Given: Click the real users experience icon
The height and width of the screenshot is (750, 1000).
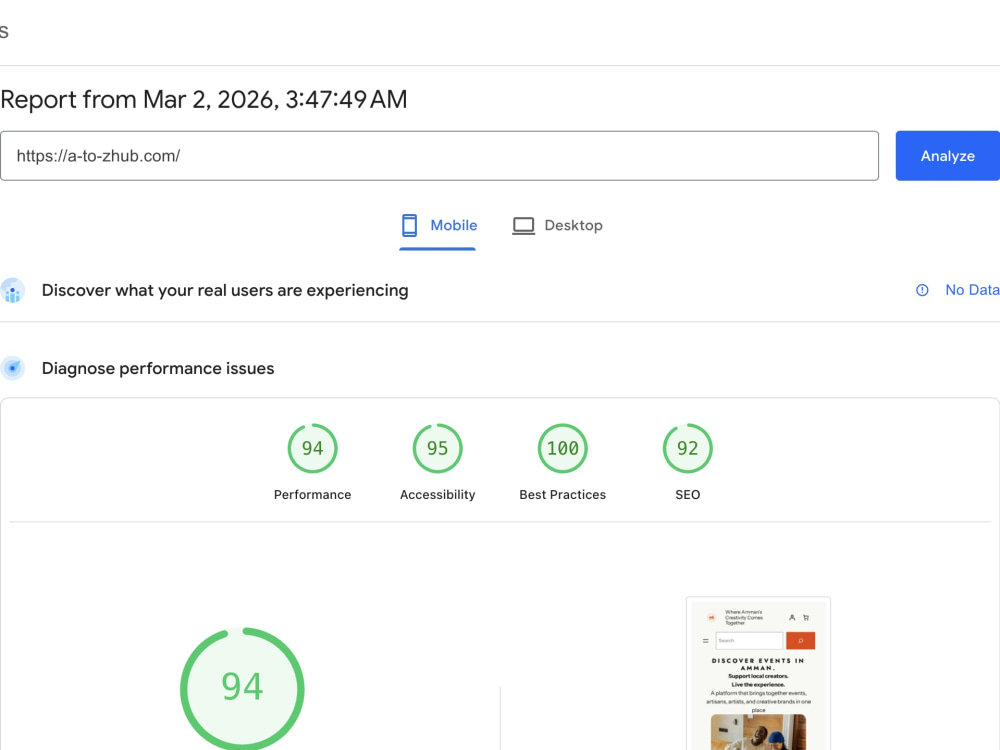Looking at the screenshot, I should pos(12,291).
